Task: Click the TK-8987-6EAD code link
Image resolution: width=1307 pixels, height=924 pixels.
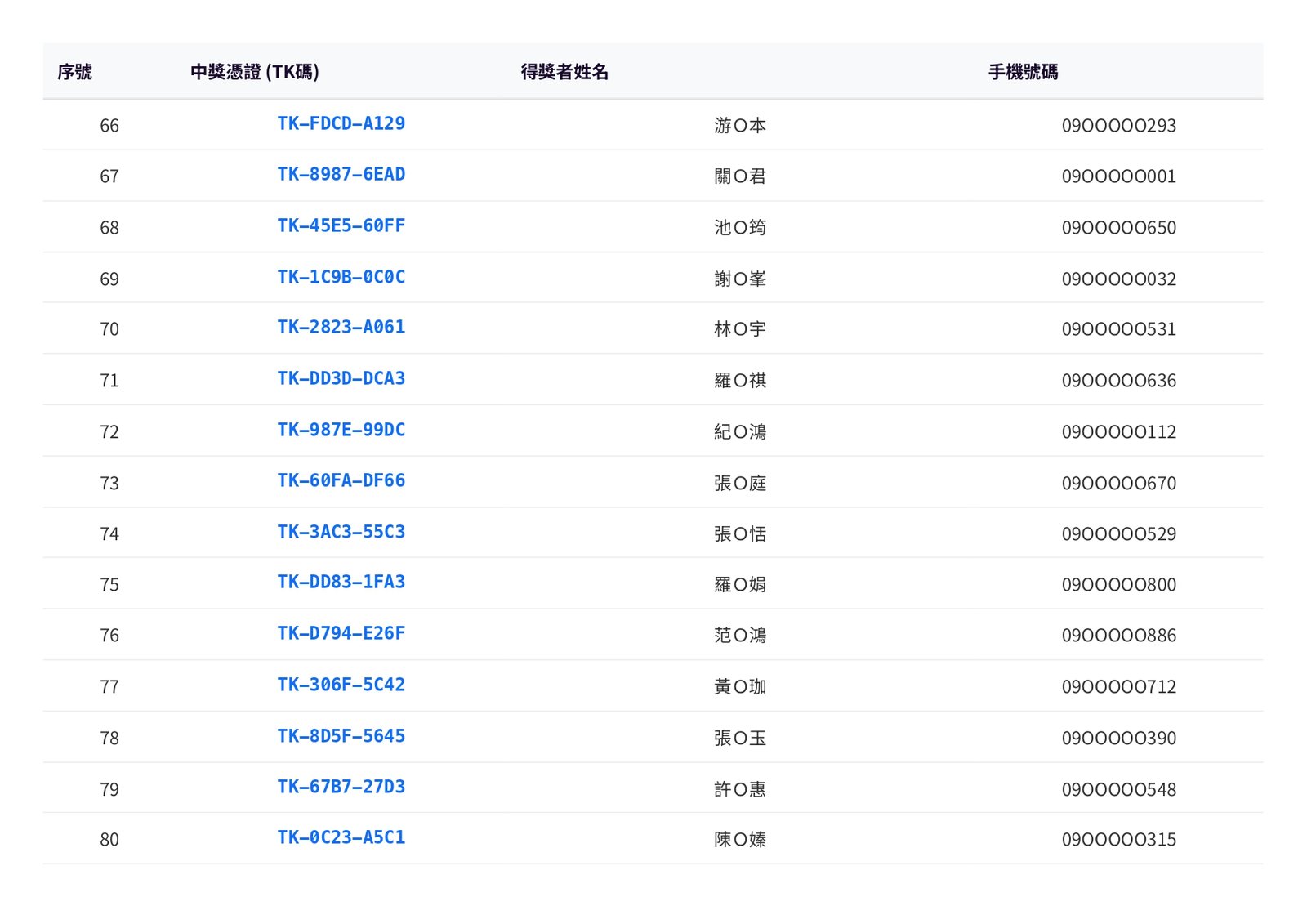Action: pos(341,174)
